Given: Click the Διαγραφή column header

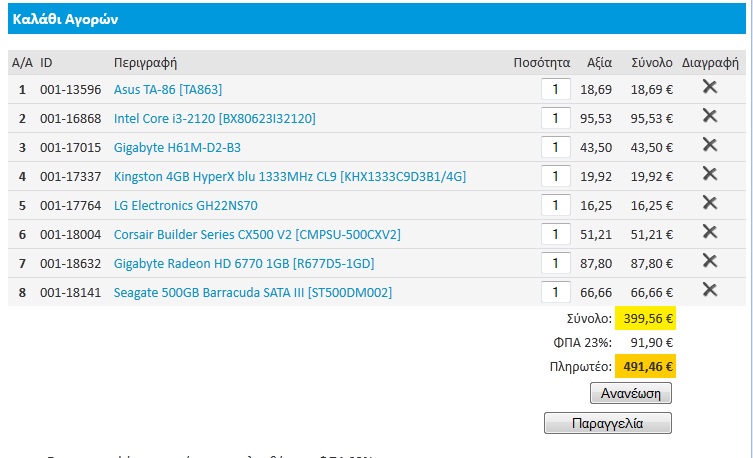Looking at the screenshot, I should tap(710, 63).
